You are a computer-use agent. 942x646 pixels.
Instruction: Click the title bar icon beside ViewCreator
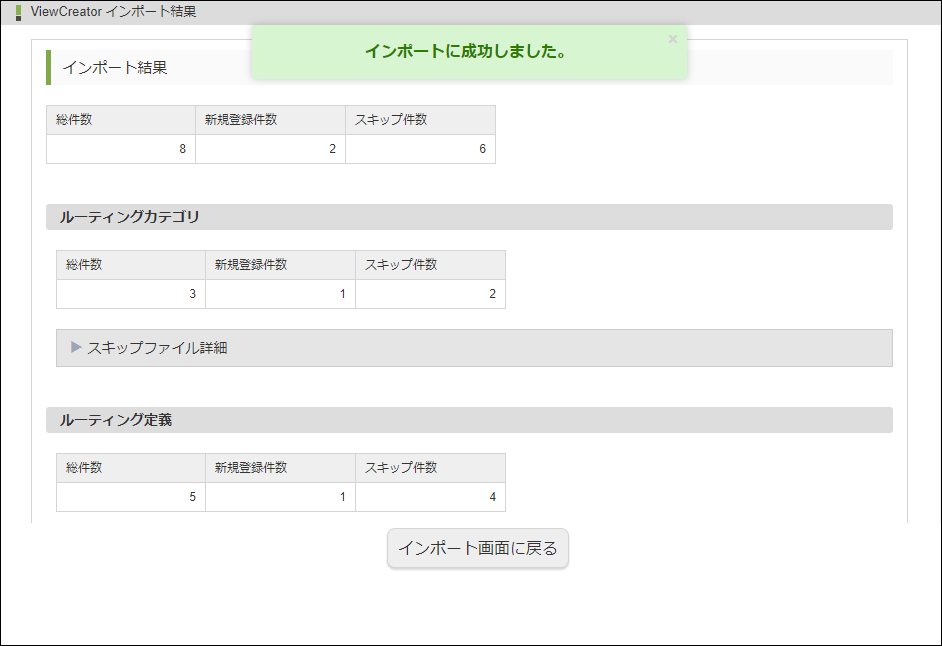[x=19, y=12]
